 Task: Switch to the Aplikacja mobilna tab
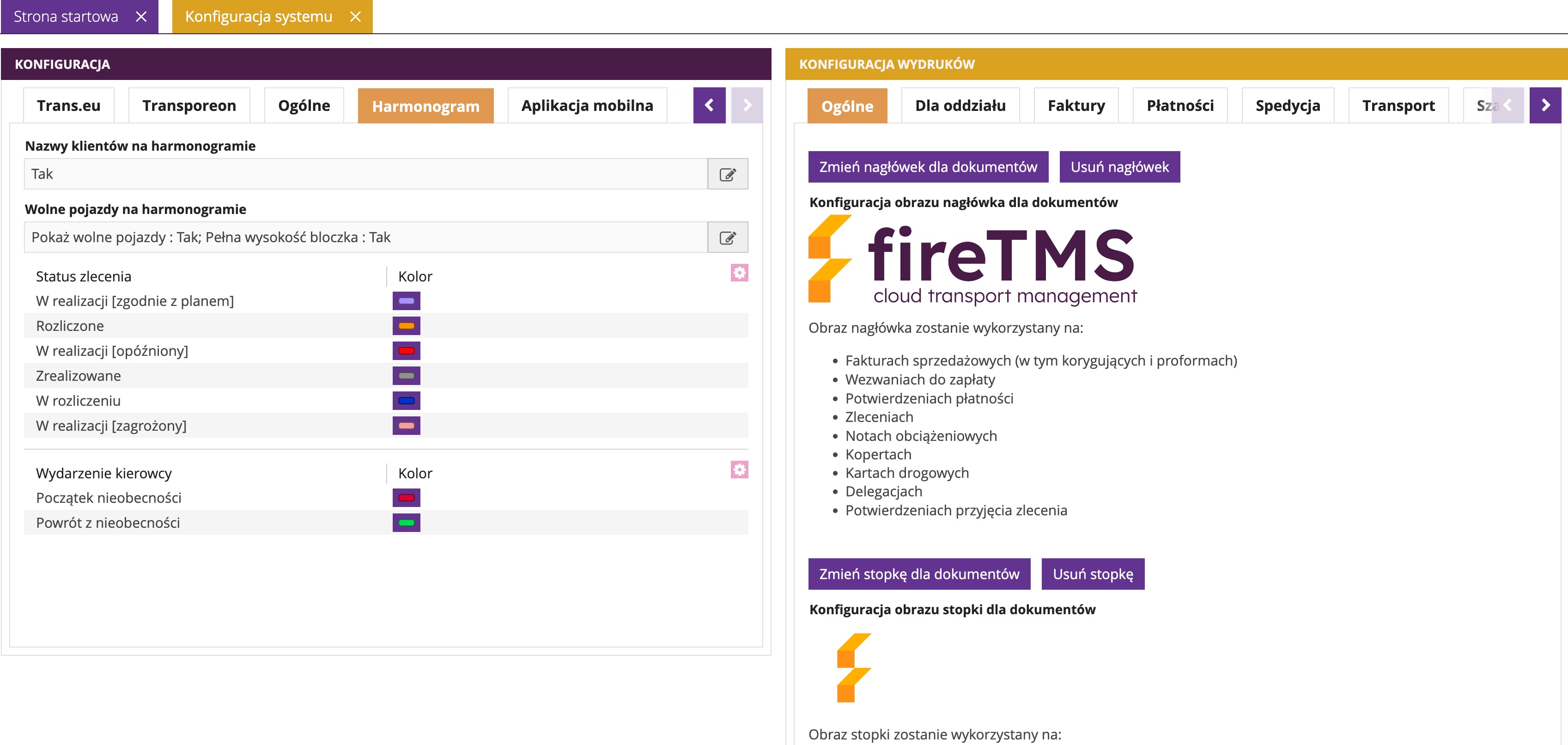[587, 106]
